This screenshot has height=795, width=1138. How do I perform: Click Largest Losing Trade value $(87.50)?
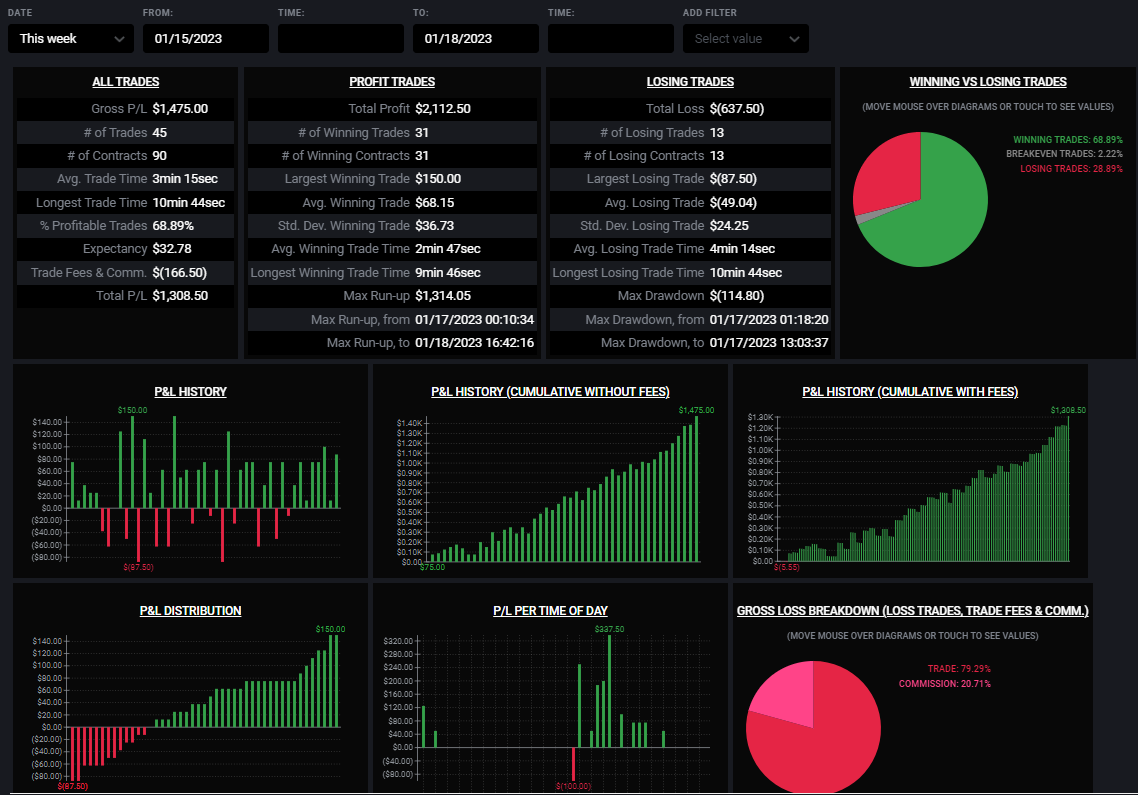tap(733, 179)
